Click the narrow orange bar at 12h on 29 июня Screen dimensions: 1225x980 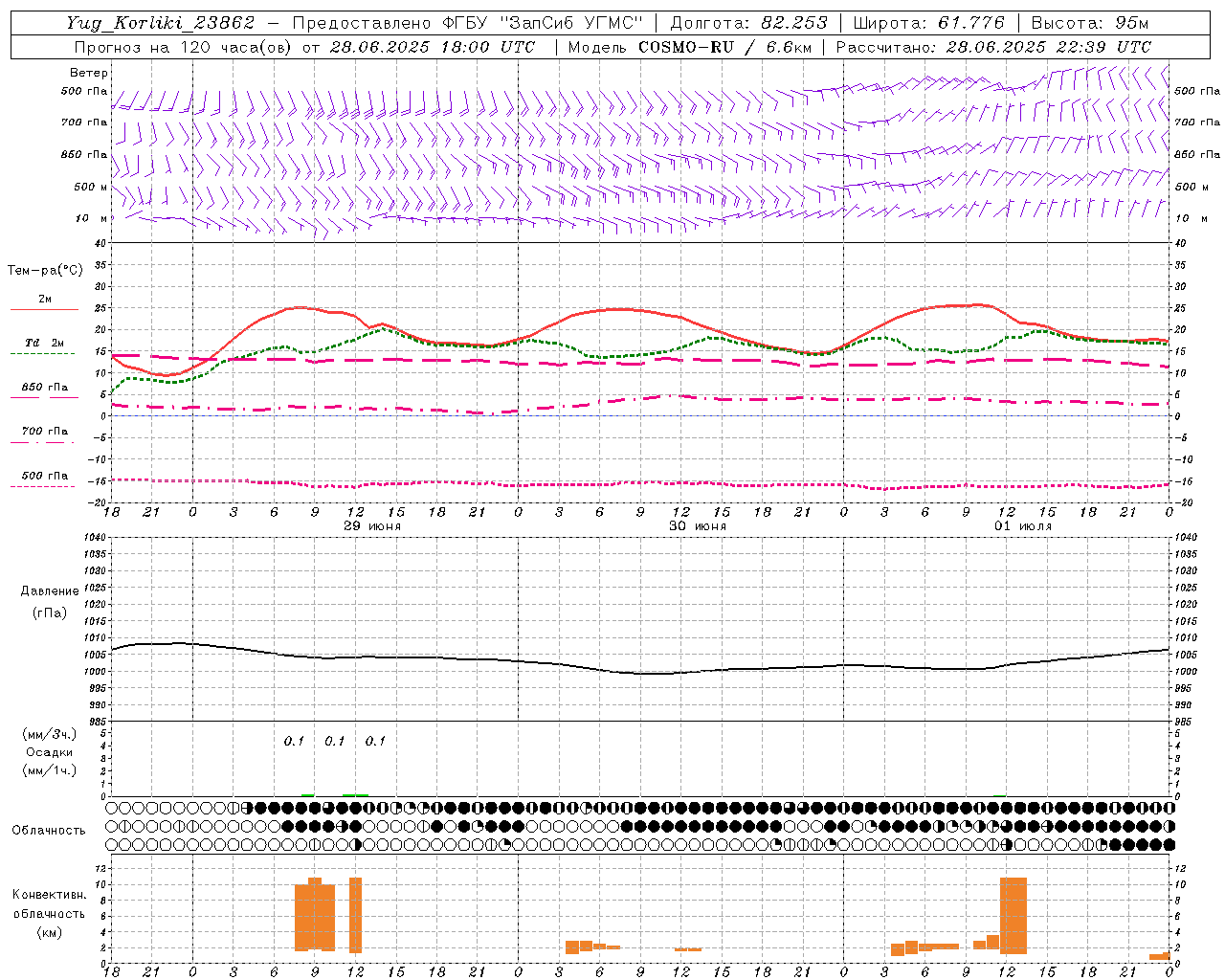355,915
